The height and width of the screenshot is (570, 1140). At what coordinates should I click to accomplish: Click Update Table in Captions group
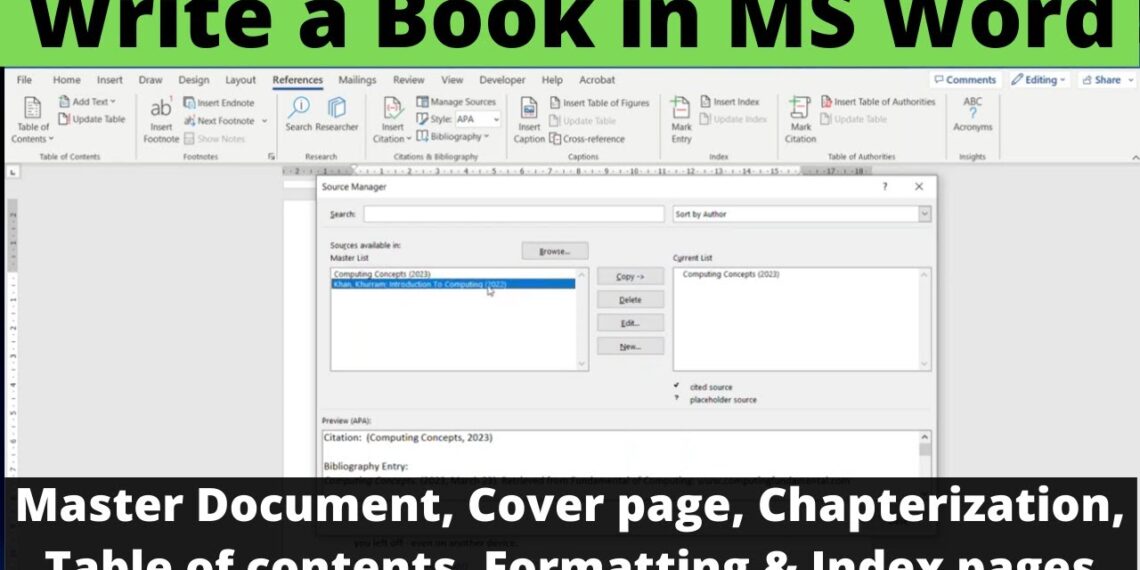pos(582,121)
